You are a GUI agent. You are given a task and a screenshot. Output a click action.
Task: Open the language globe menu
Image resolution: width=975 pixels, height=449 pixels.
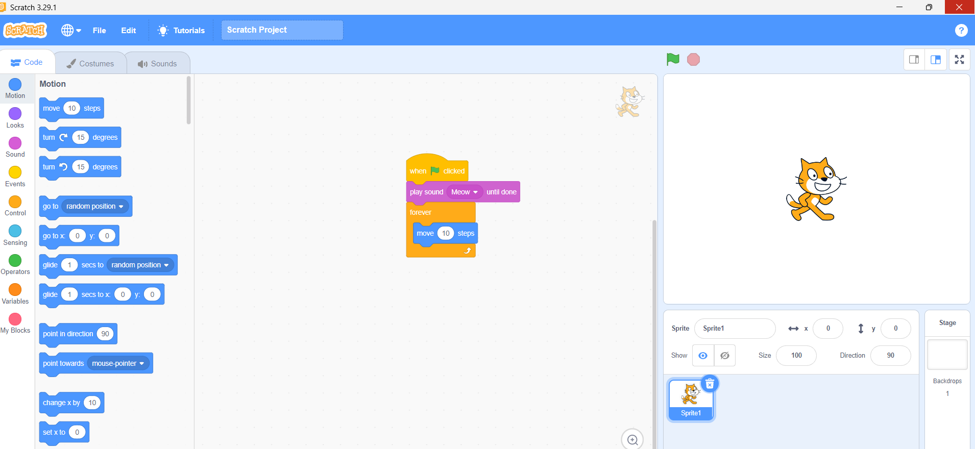coord(72,30)
